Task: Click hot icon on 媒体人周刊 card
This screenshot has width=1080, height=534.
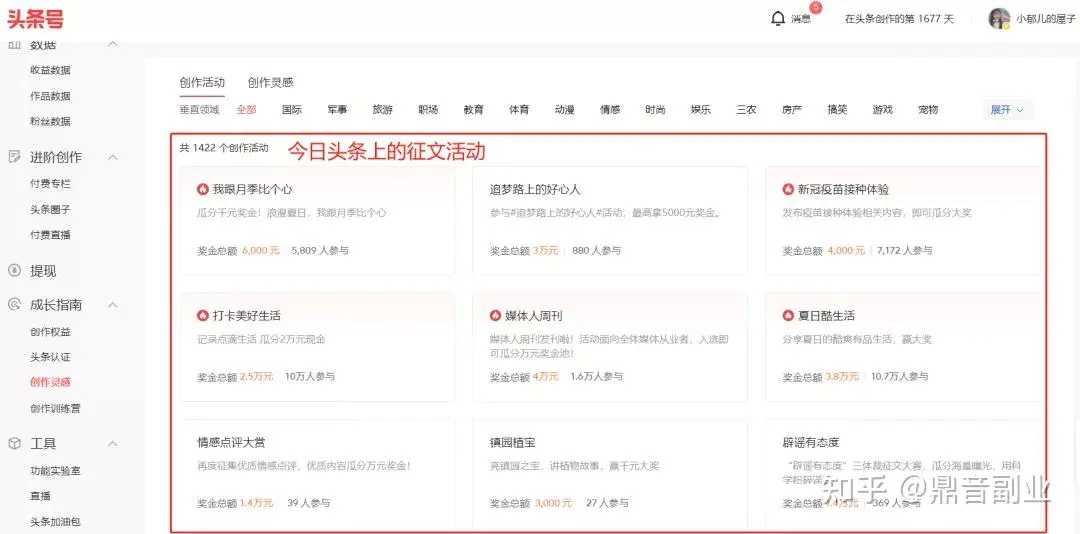Action: point(495,316)
